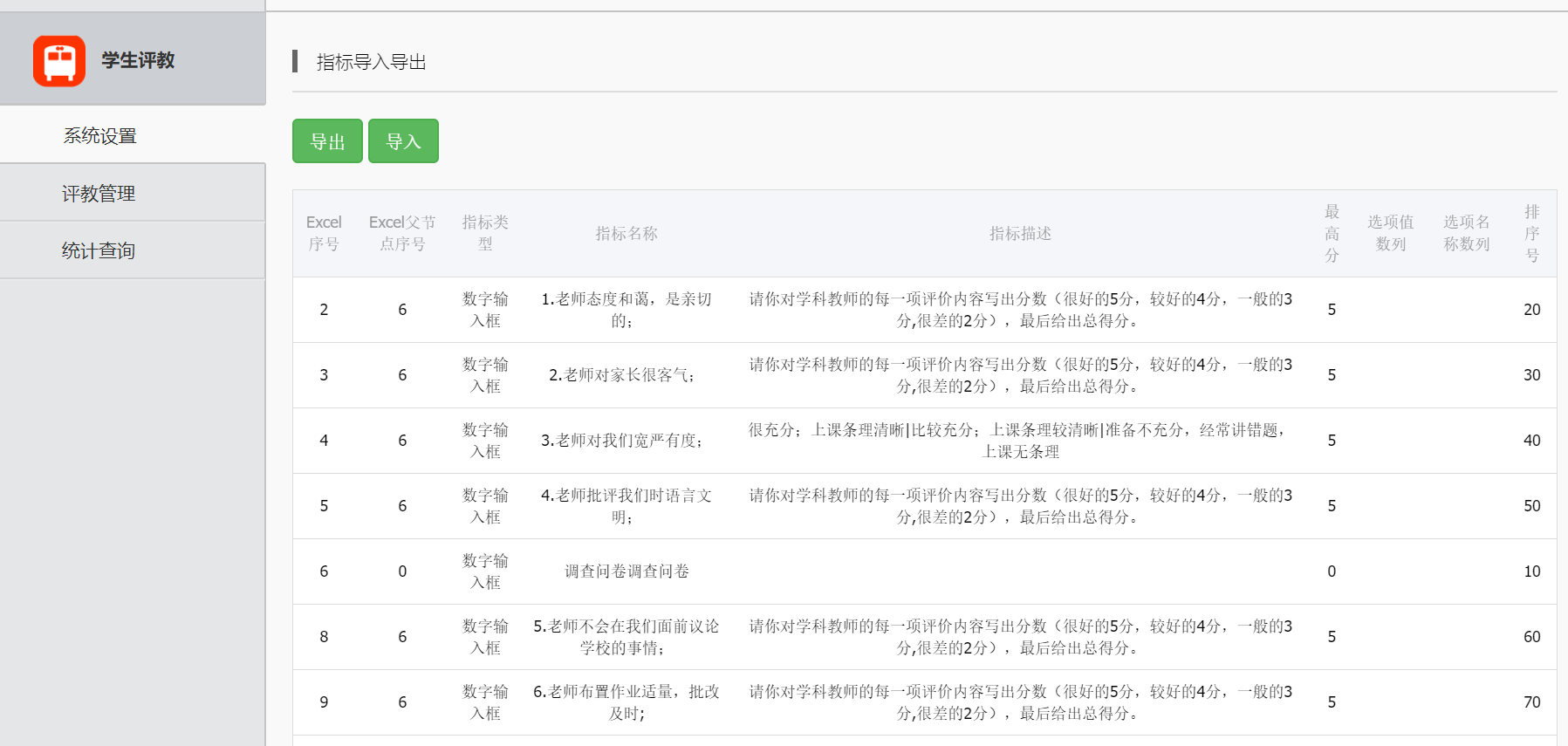This screenshot has height=746, width=1568.
Task: Select the 调查问卷调查问卷 row
Action: (x=627, y=571)
